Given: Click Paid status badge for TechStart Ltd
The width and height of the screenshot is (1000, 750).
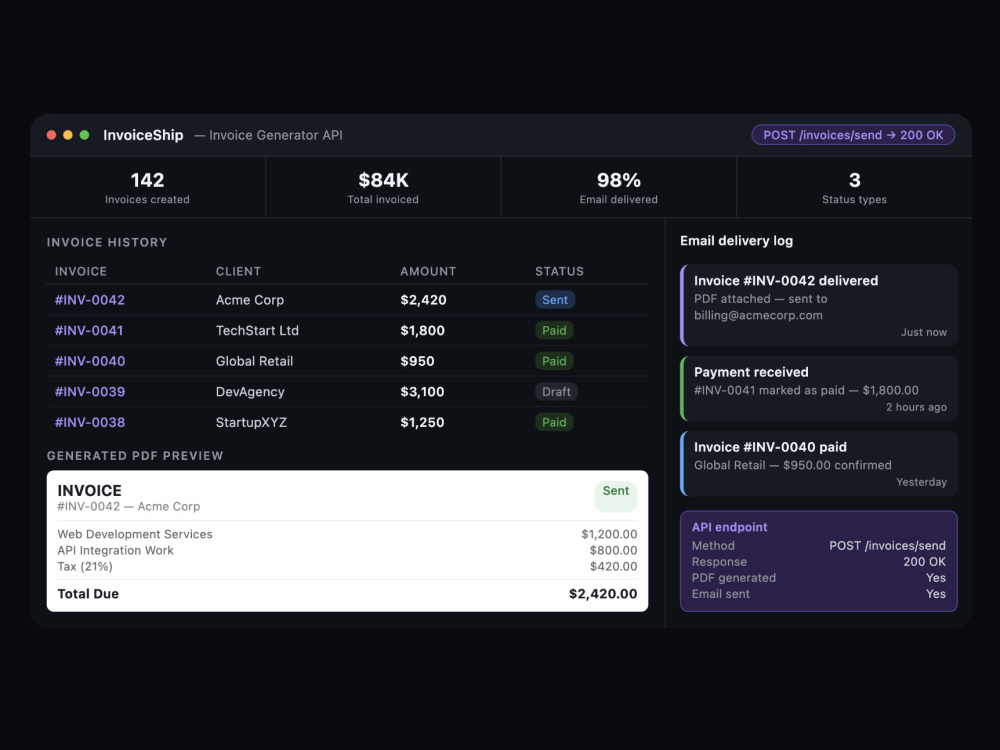Looking at the screenshot, I should tap(554, 331).
